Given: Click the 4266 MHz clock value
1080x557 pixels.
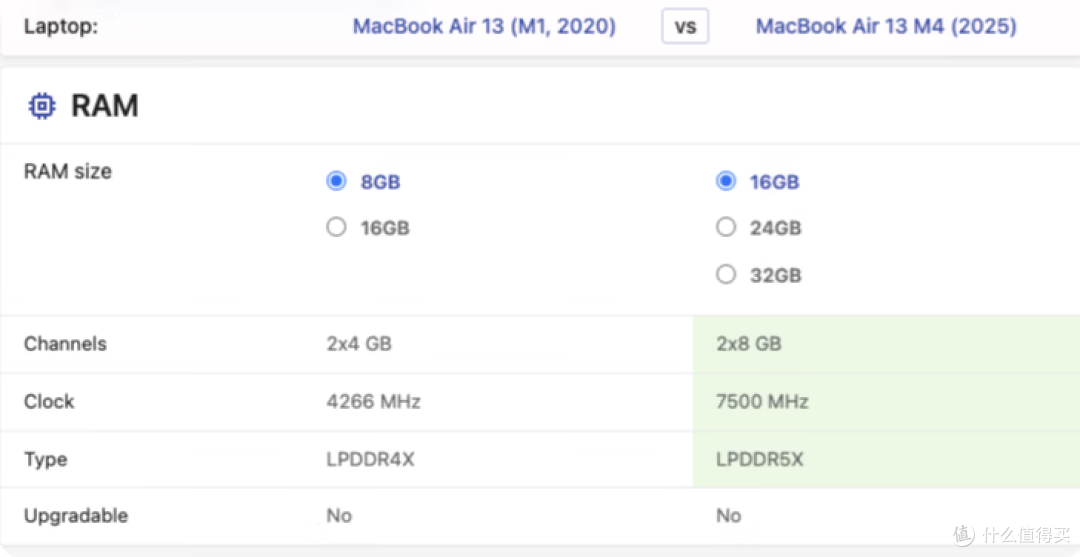Looking at the screenshot, I should pos(373,401).
